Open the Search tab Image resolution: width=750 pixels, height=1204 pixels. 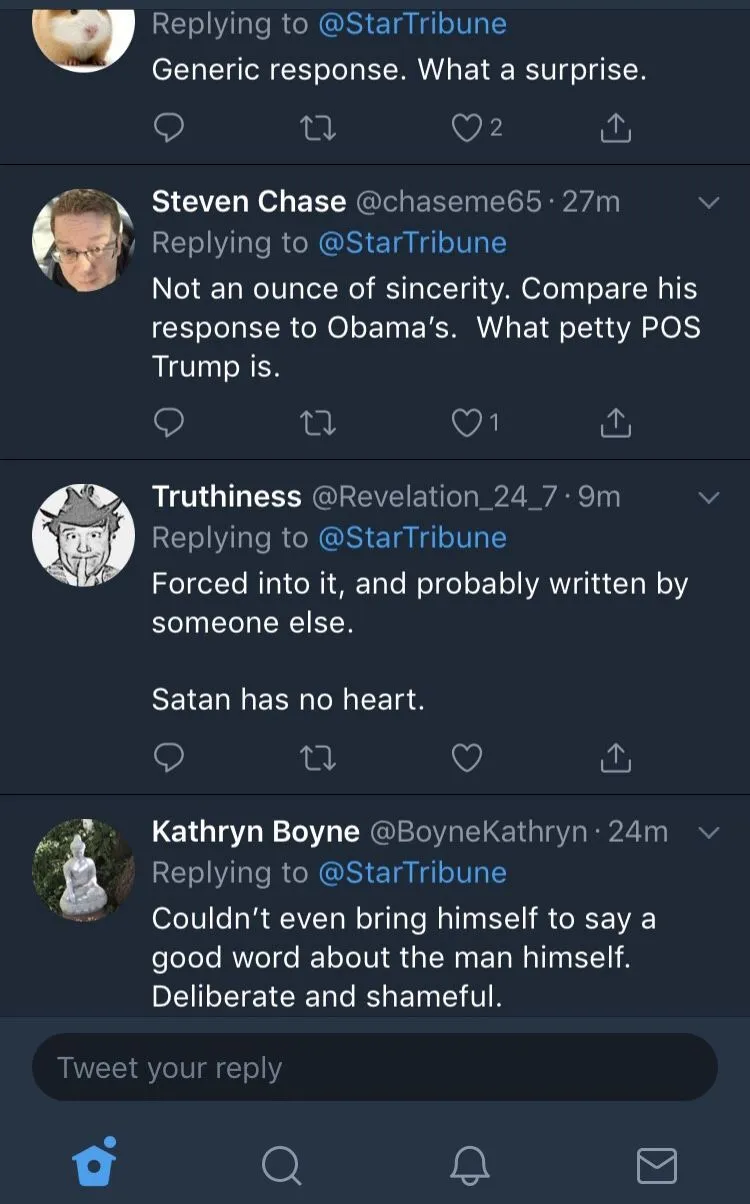tap(281, 1165)
